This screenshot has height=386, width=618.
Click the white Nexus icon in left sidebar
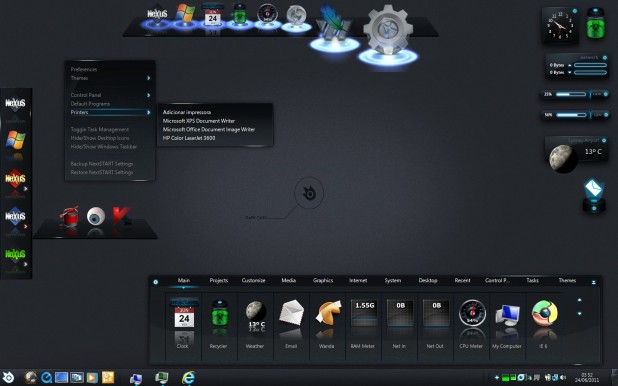click(x=15, y=104)
